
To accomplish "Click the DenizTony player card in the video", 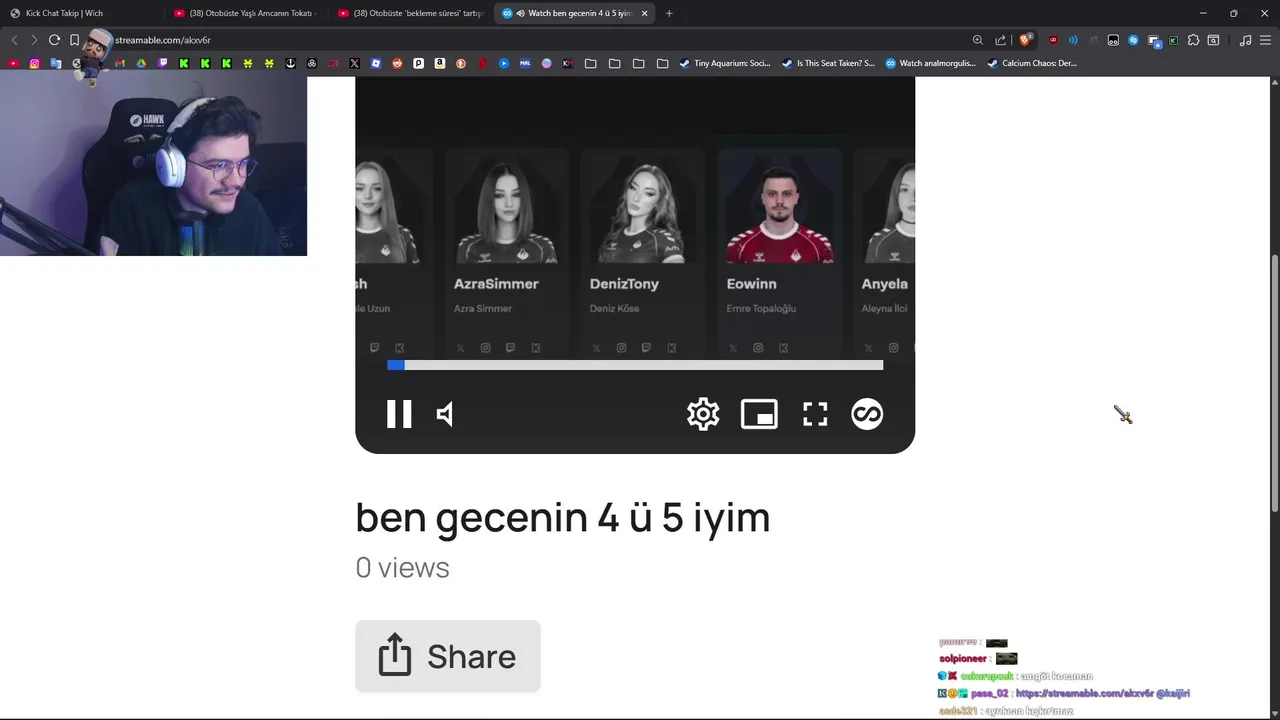I will point(642,250).
